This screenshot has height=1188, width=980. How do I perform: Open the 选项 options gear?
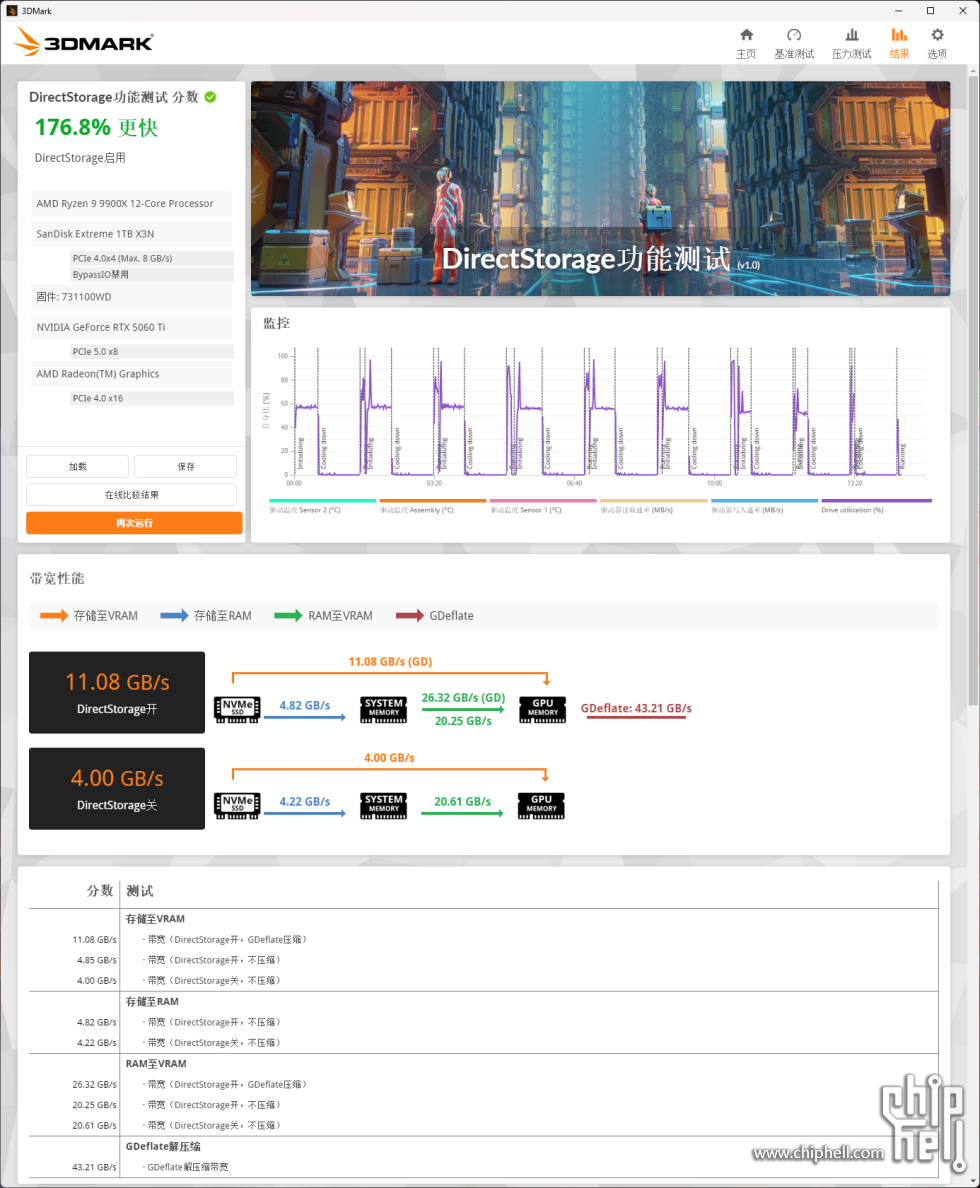[937, 43]
